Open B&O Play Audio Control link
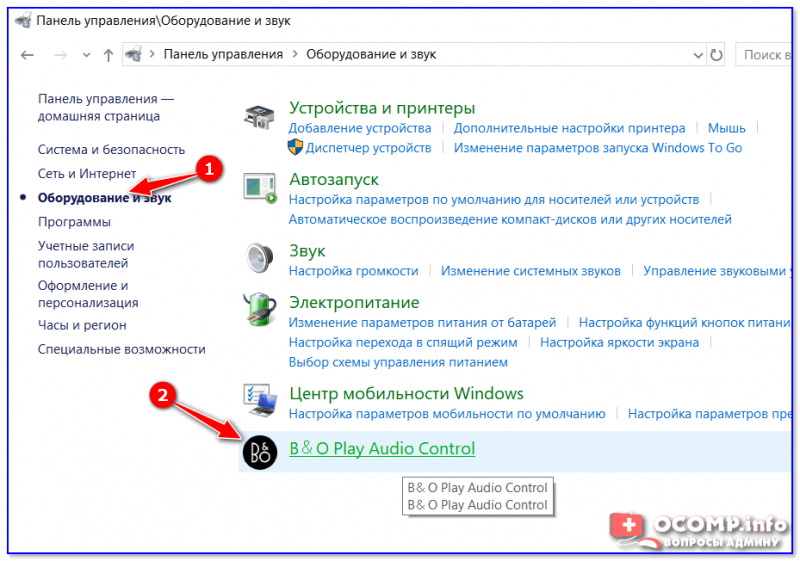The image size is (800, 561). pos(382,449)
